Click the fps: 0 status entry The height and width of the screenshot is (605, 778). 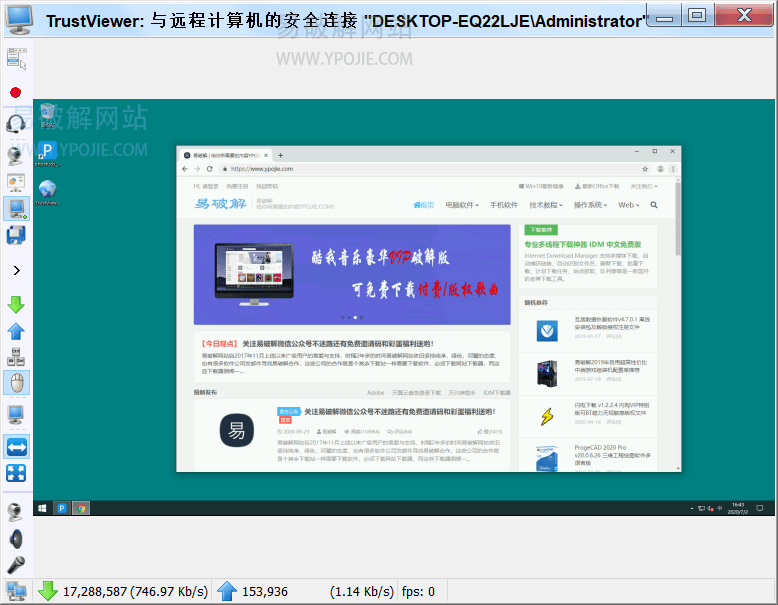click(418, 592)
